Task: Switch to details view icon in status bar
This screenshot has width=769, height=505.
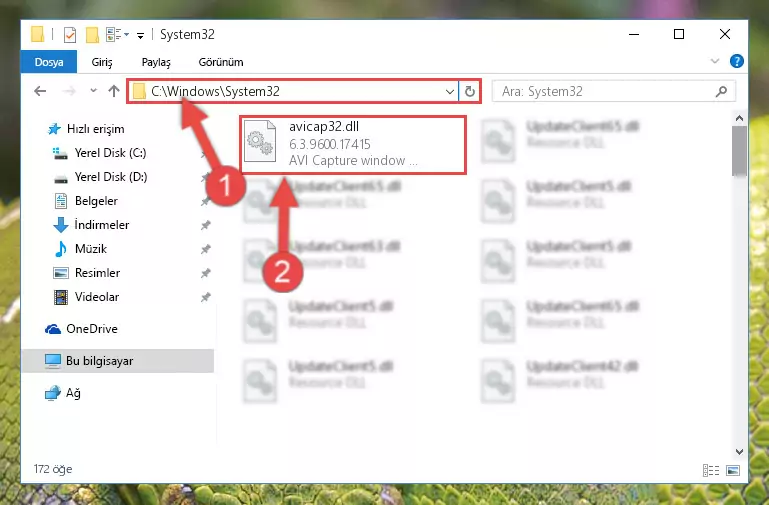Action: point(711,470)
